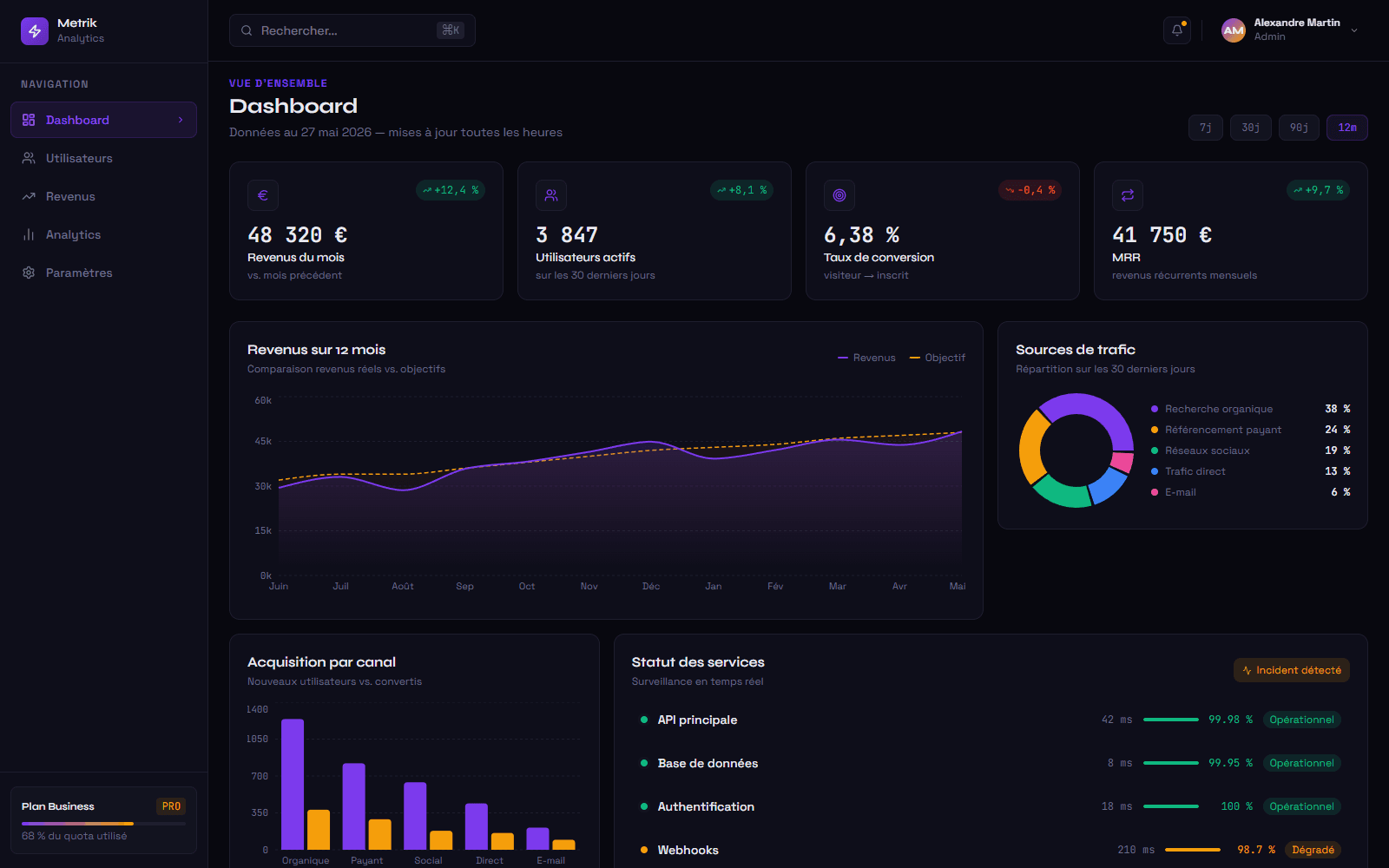The height and width of the screenshot is (868, 1389).
Task: Select the 90j time range
Action: 1299,128
